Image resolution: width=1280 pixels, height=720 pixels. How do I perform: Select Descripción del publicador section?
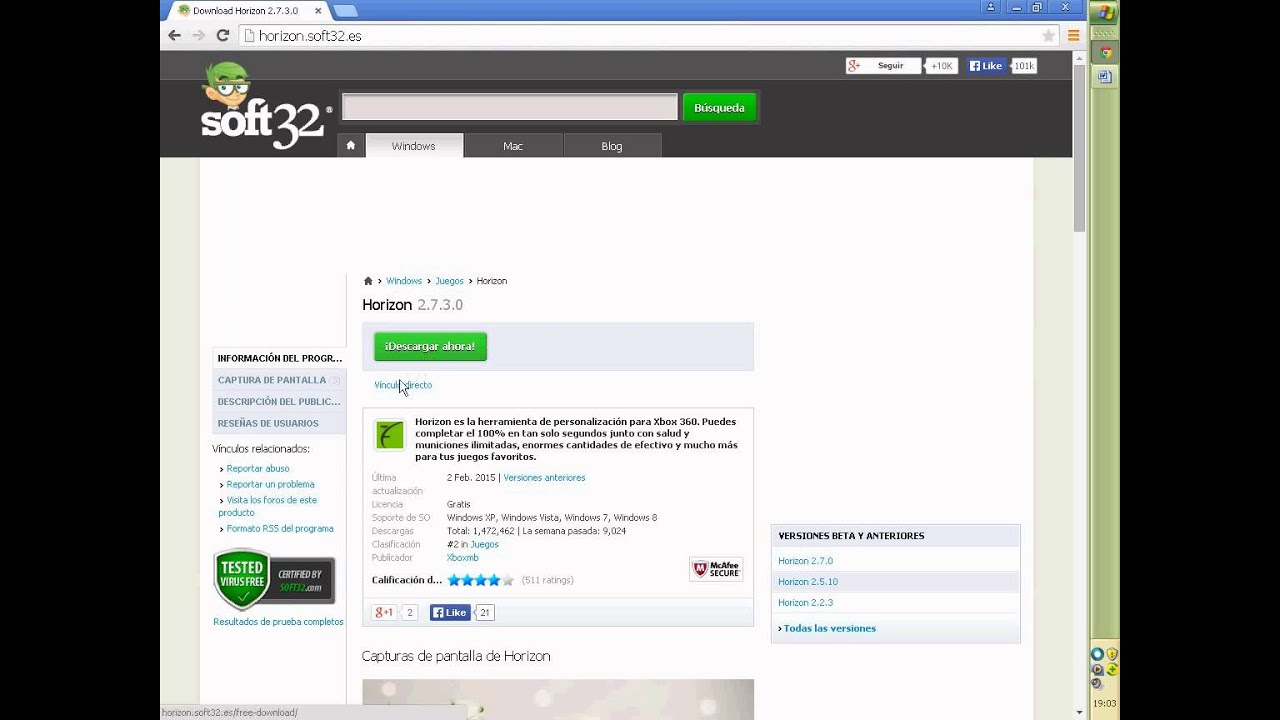coord(279,402)
